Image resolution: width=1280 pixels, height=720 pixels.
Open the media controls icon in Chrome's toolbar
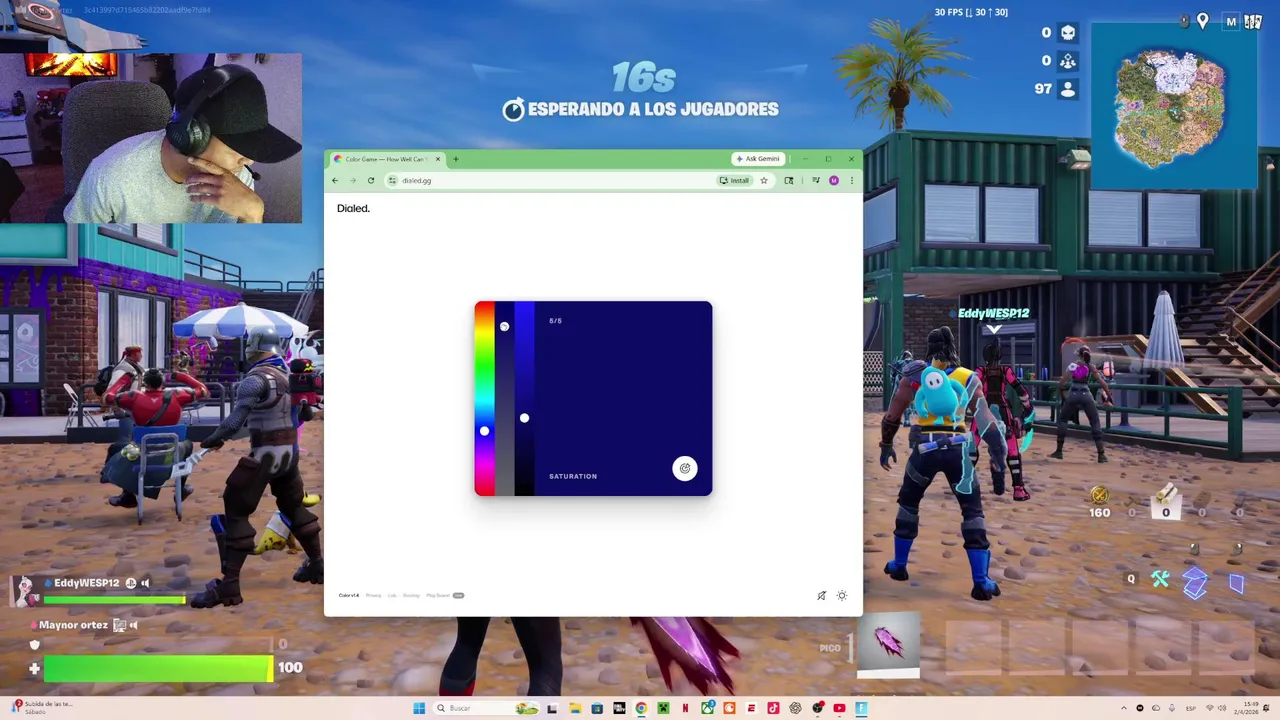(x=815, y=180)
